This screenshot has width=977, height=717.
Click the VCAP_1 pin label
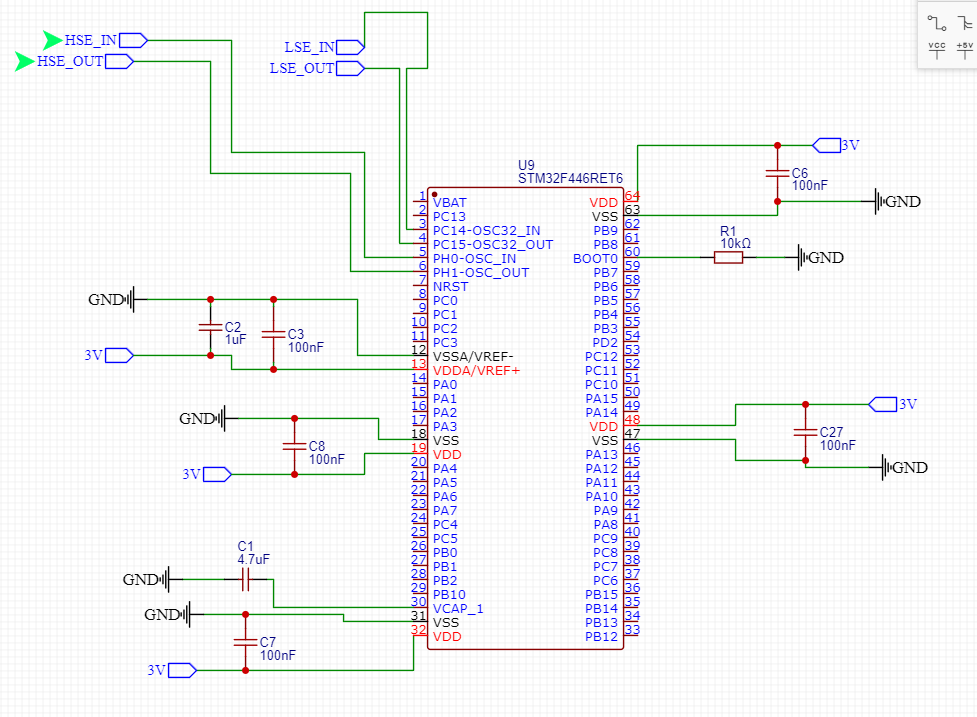point(458,609)
